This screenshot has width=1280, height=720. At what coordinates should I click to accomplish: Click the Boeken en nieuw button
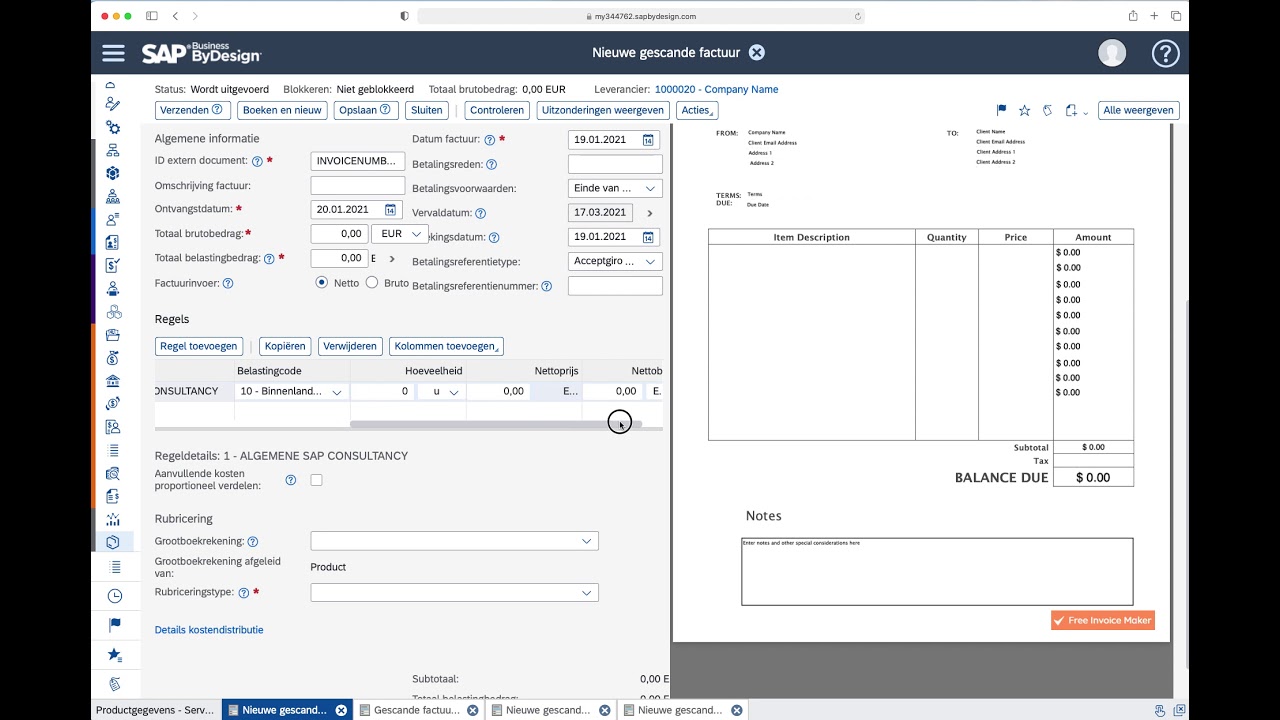tap(281, 110)
